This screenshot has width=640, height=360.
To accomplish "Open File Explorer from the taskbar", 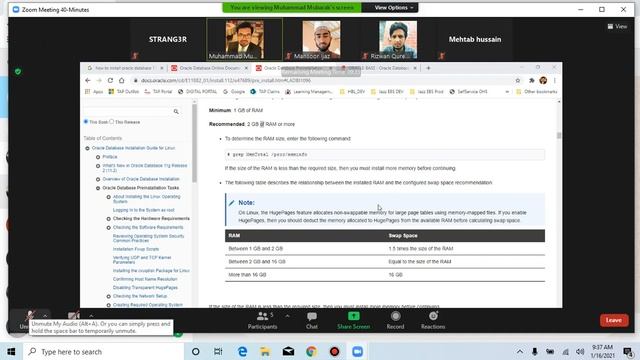I will point(265,351).
